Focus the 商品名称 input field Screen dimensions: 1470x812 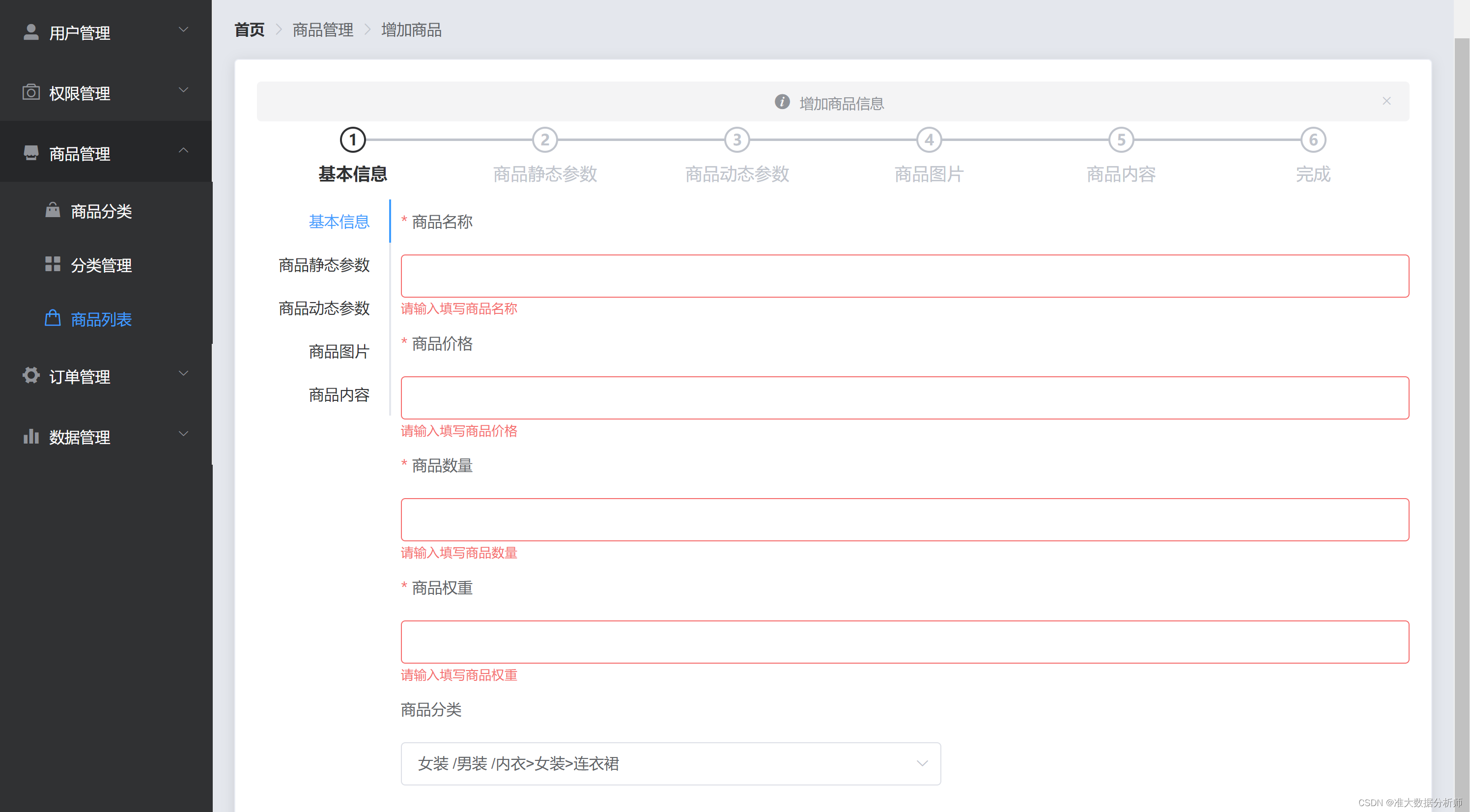(x=905, y=276)
